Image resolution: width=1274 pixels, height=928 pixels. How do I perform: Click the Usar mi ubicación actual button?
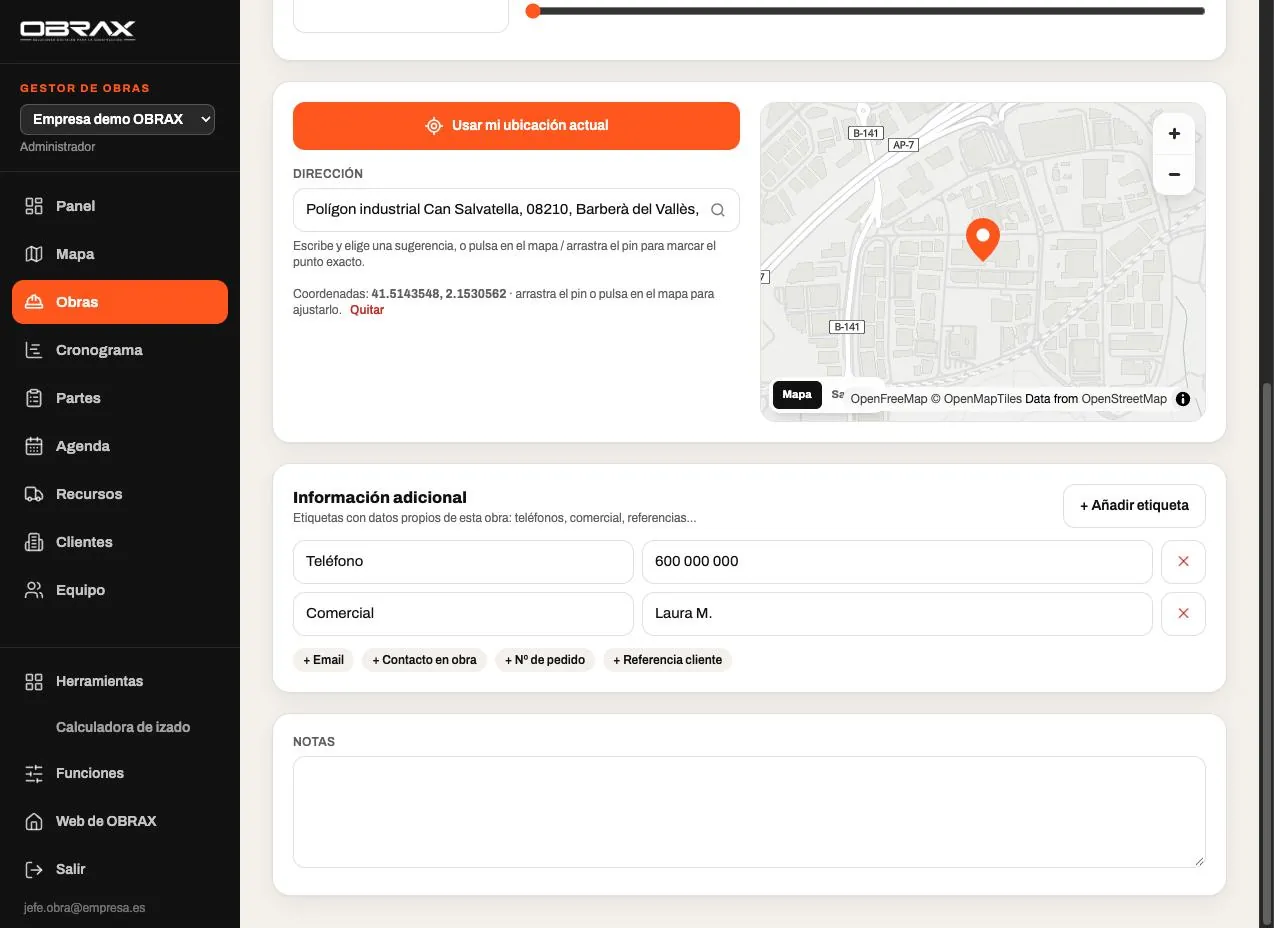(x=516, y=126)
